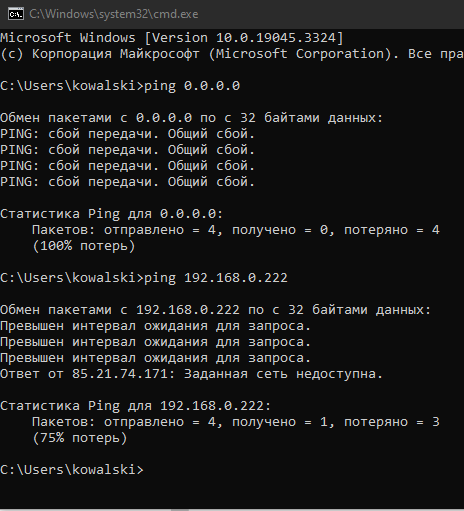Click 'Статистика Ping для 192.168.0.222' heading
Image resolution: width=464 pixels, height=511 pixels.
pyautogui.click(x=135, y=406)
